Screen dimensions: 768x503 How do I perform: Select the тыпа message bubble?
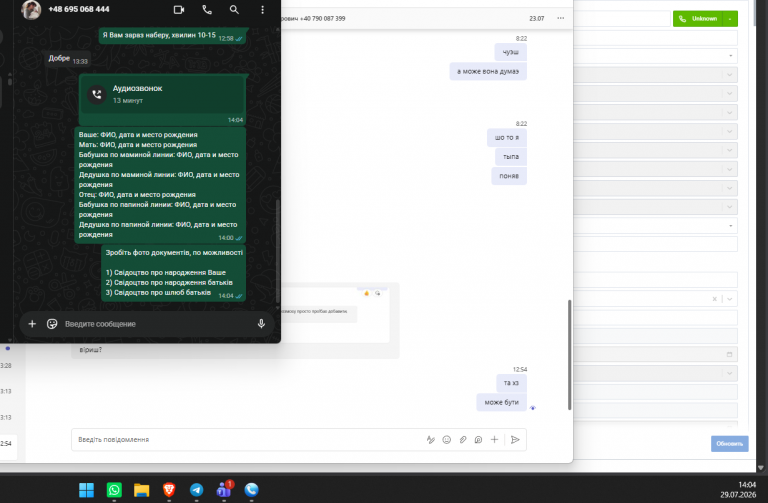[x=511, y=157]
